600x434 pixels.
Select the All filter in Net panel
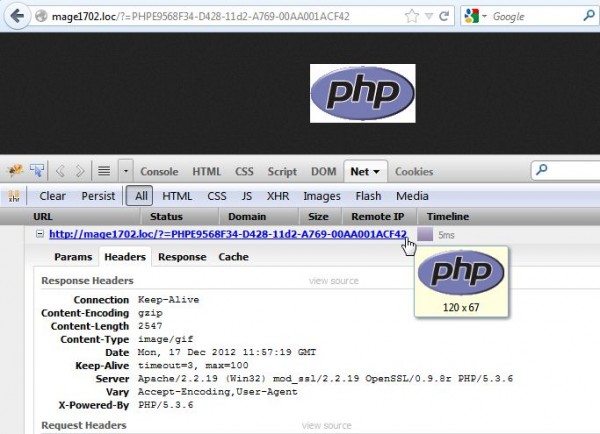[x=140, y=196]
